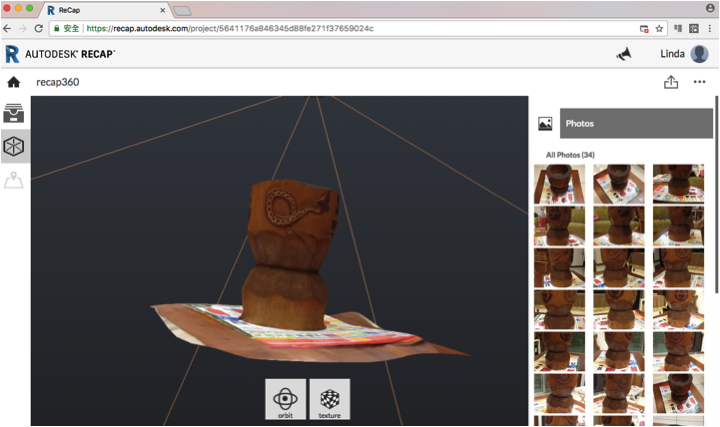Click the URL address bar

point(358,28)
